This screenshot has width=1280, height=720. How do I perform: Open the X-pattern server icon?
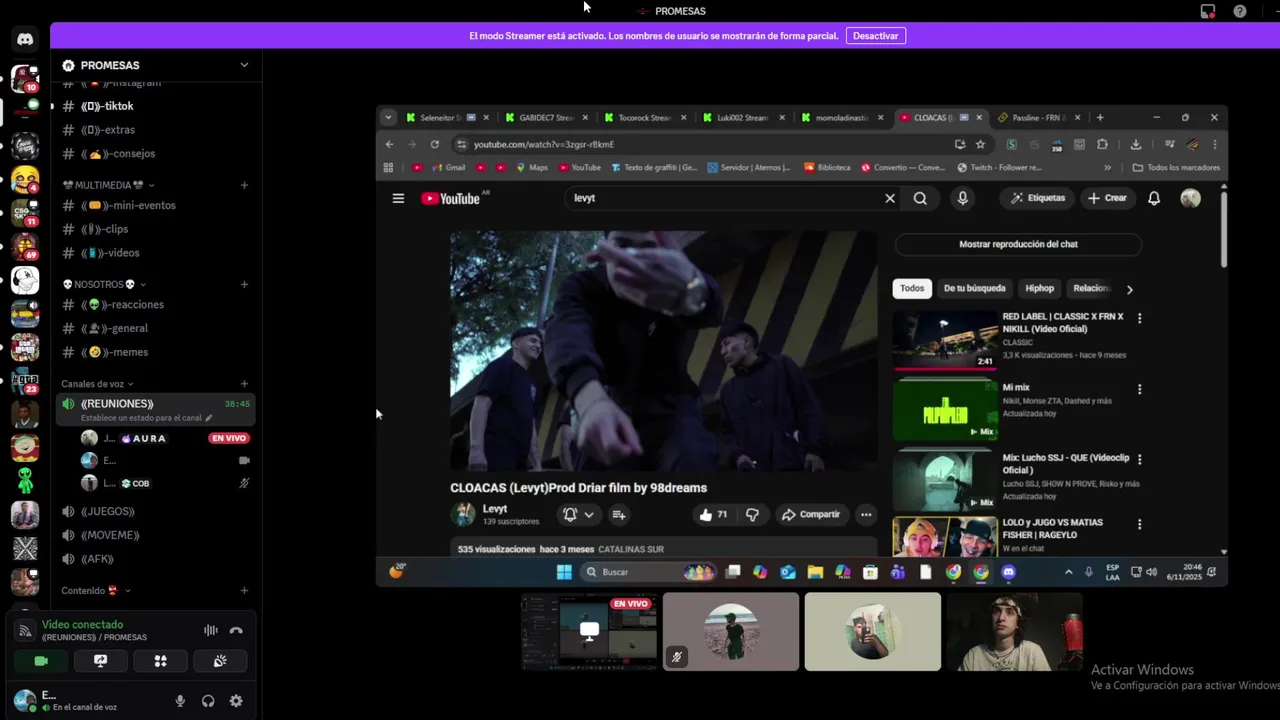coord(25,548)
